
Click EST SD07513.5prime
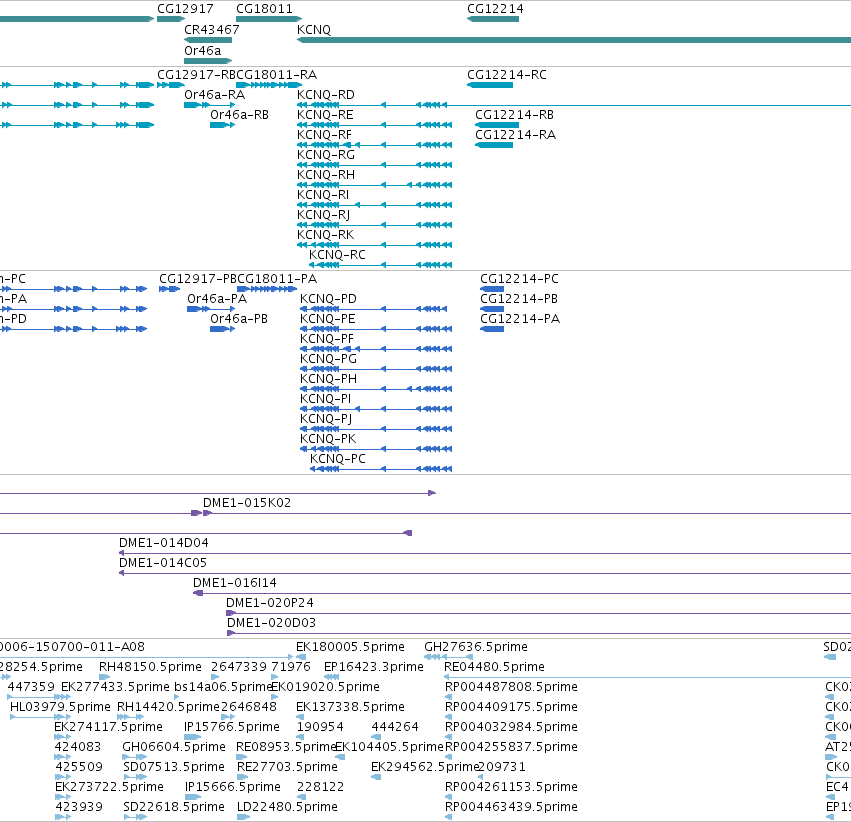[x=174, y=767]
